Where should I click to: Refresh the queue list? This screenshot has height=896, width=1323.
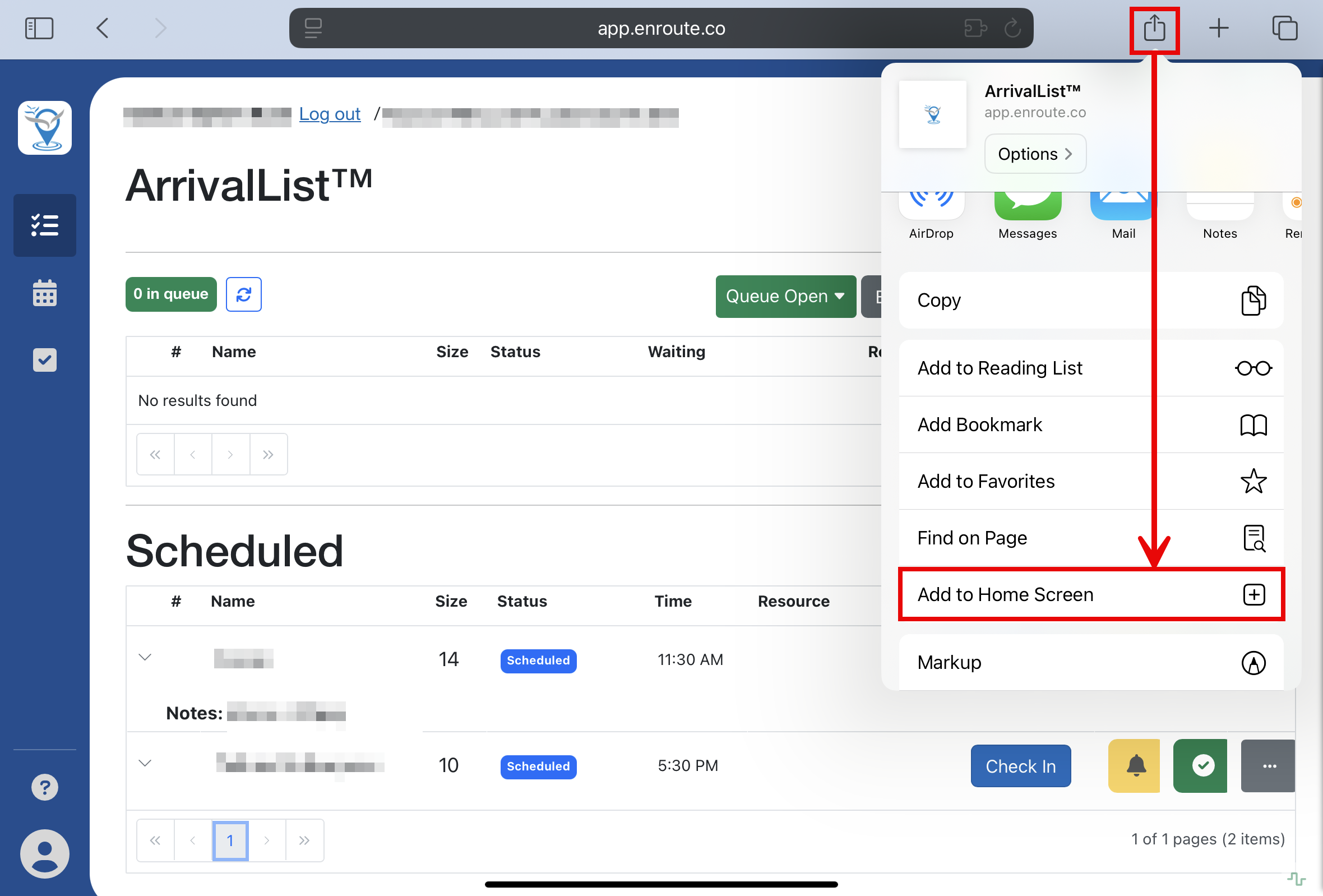[x=244, y=294]
